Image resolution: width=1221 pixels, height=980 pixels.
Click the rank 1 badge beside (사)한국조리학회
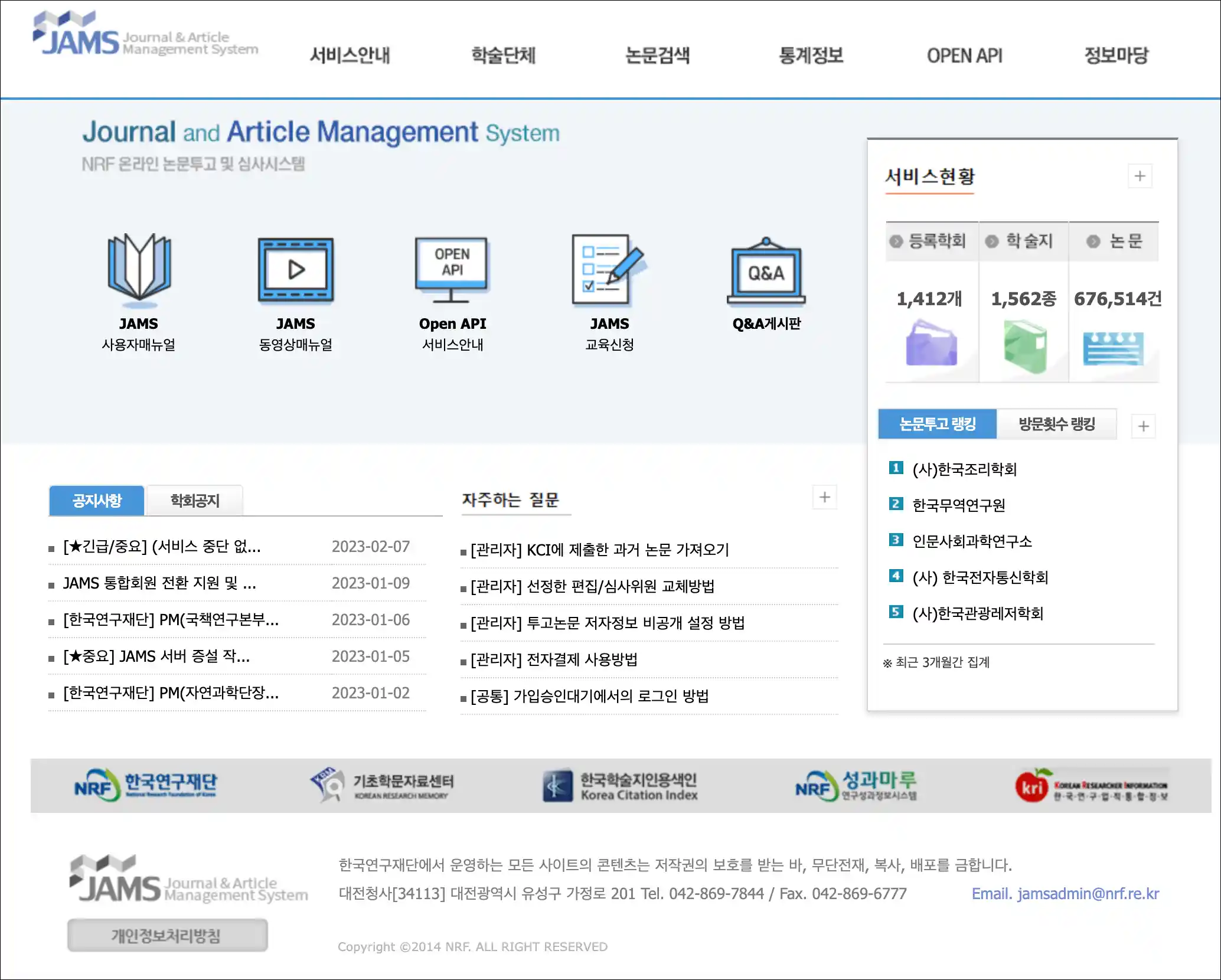[x=896, y=468]
